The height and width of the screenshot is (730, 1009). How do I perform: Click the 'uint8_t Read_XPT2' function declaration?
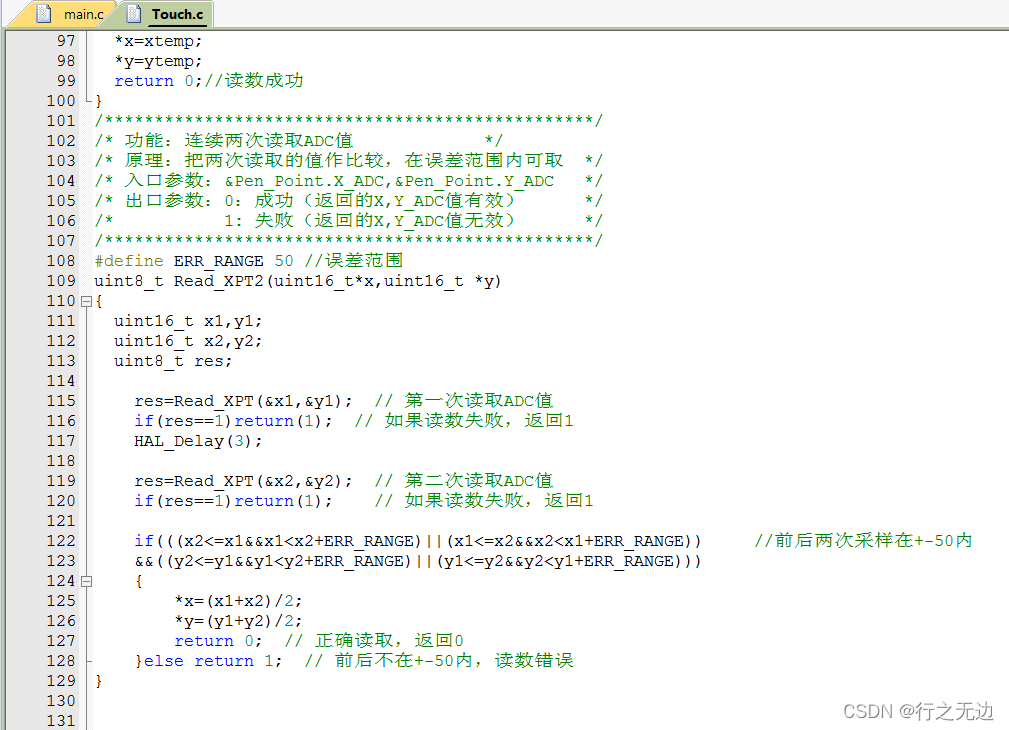[297, 281]
